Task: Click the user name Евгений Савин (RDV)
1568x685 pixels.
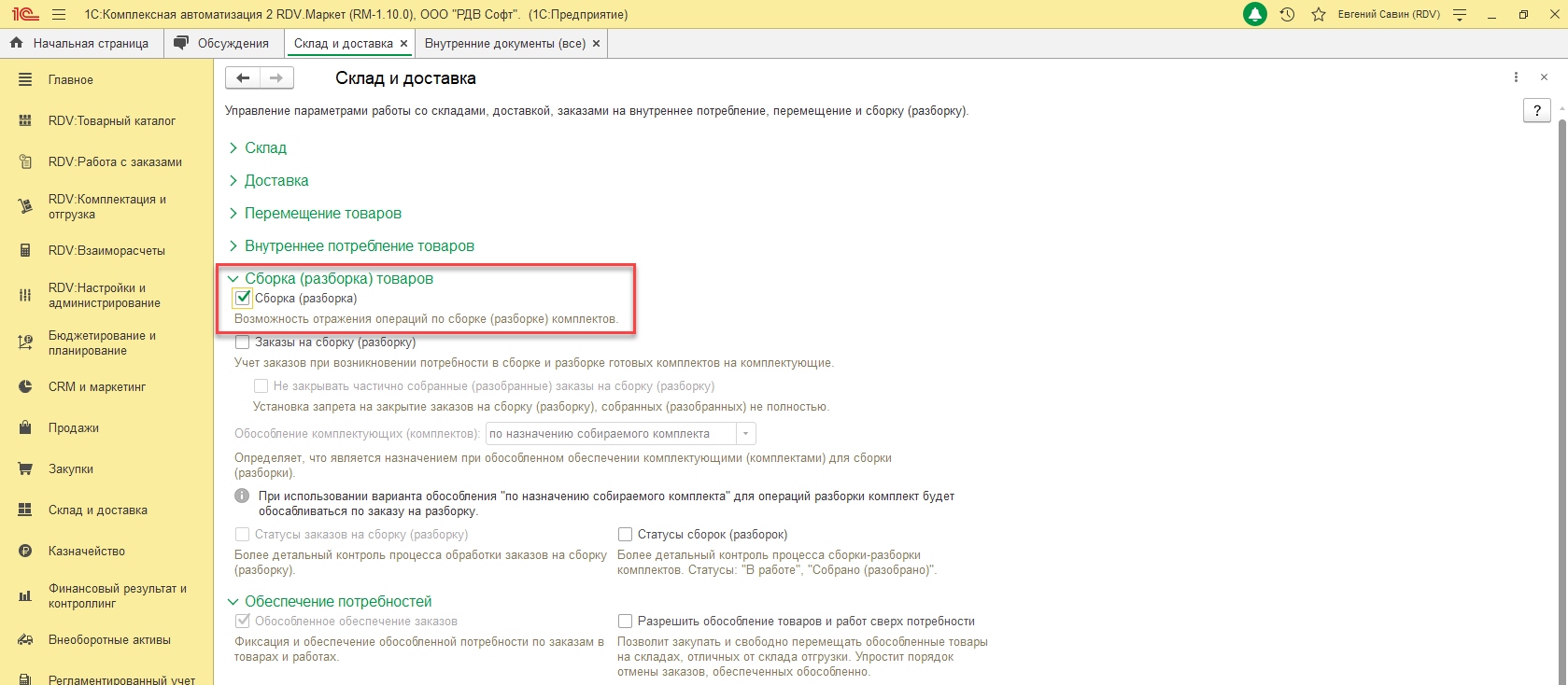Action: [x=1389, y=15]
